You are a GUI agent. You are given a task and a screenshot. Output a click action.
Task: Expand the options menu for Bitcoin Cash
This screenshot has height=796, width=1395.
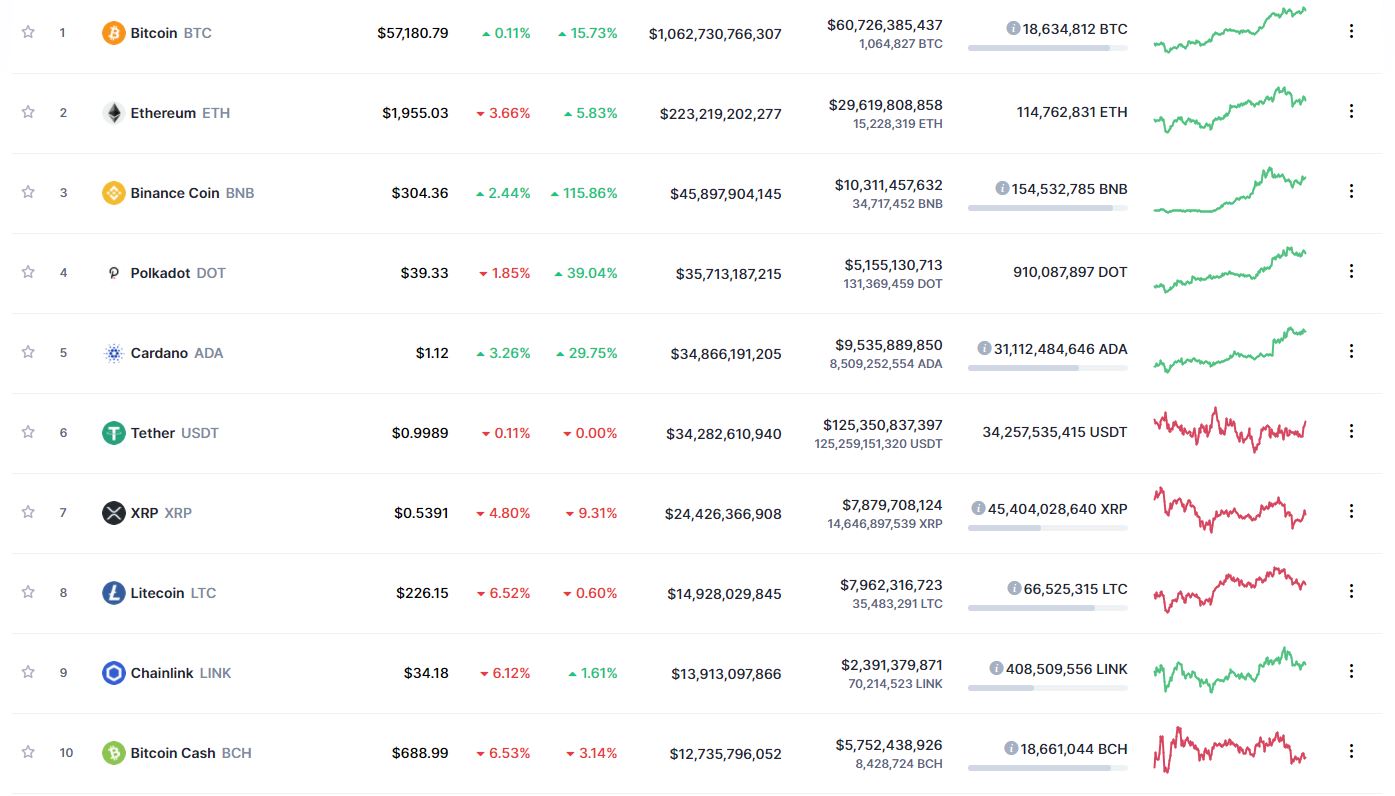point(1351,751)
